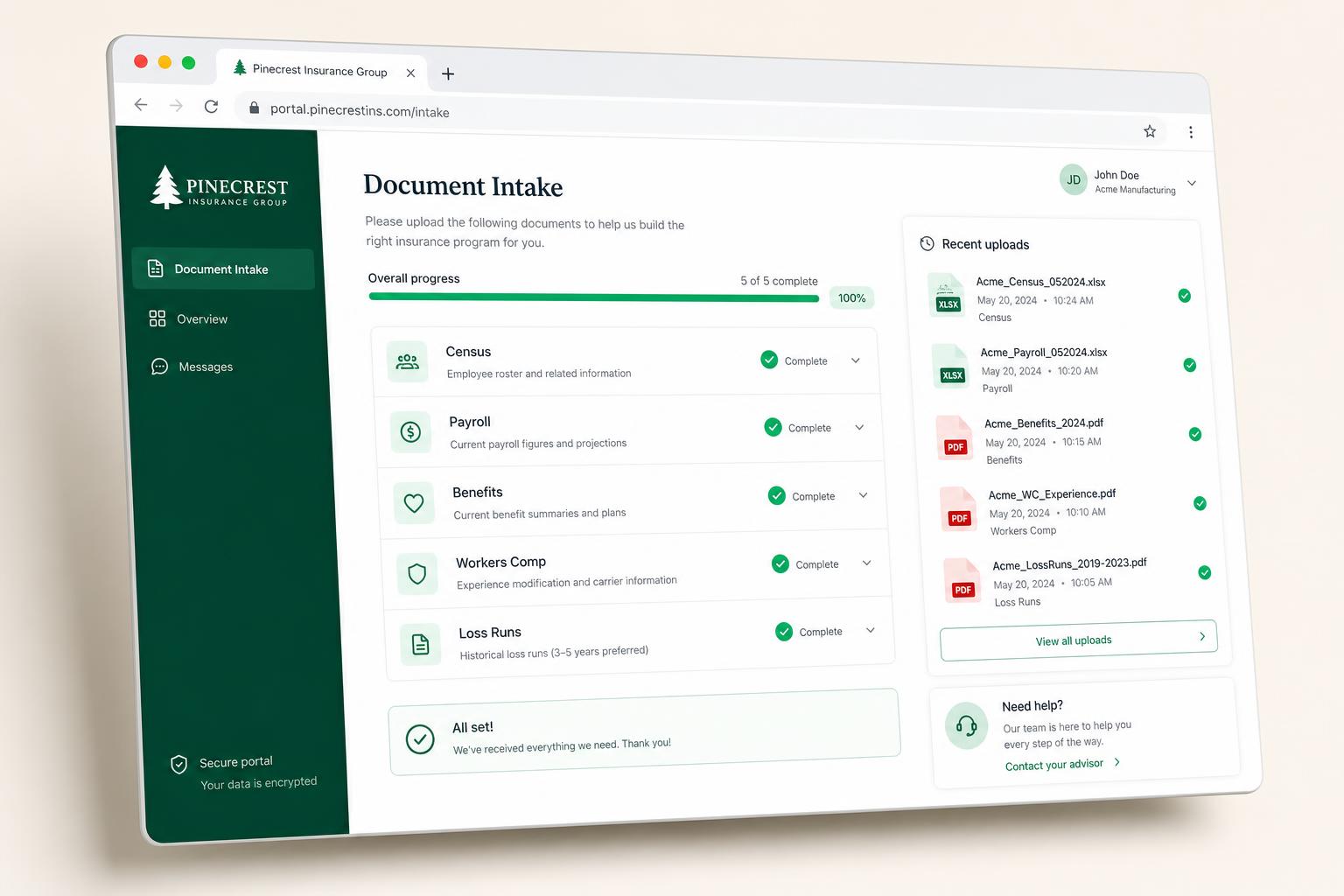Expand the Workers Comp row chevron
Viewport: 1344px width, 896px height.
tap(866, 563)
